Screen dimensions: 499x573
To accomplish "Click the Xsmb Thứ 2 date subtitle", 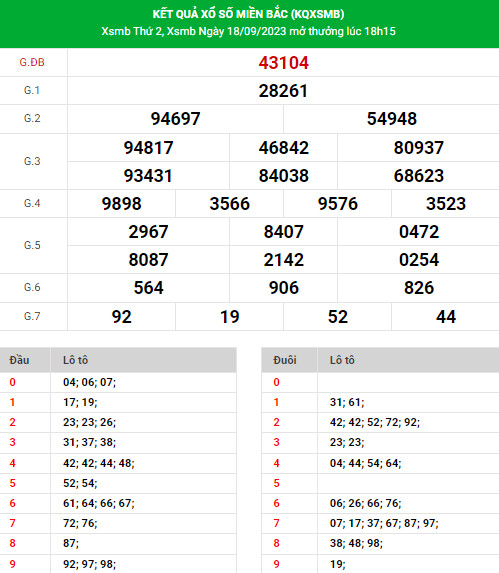I will (248, 31).
